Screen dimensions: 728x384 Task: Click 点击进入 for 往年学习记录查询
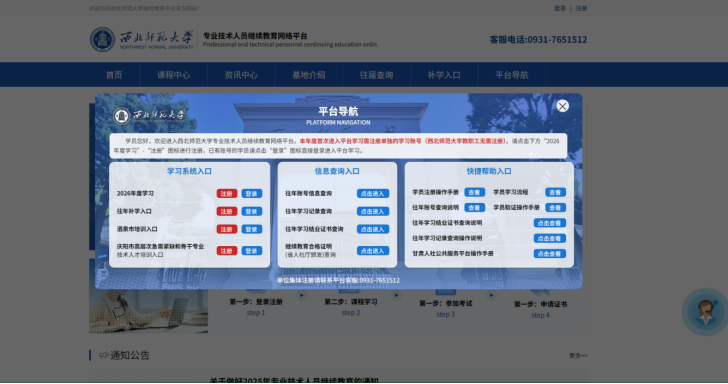pyautogui.click(x=373, y=211)
